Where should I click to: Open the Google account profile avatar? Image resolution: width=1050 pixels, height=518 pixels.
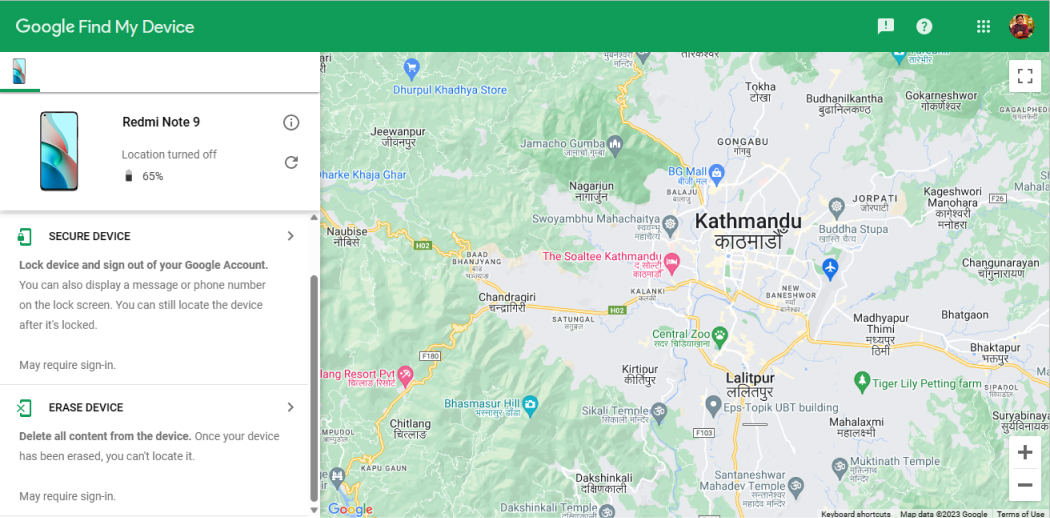click(1022, 26)
